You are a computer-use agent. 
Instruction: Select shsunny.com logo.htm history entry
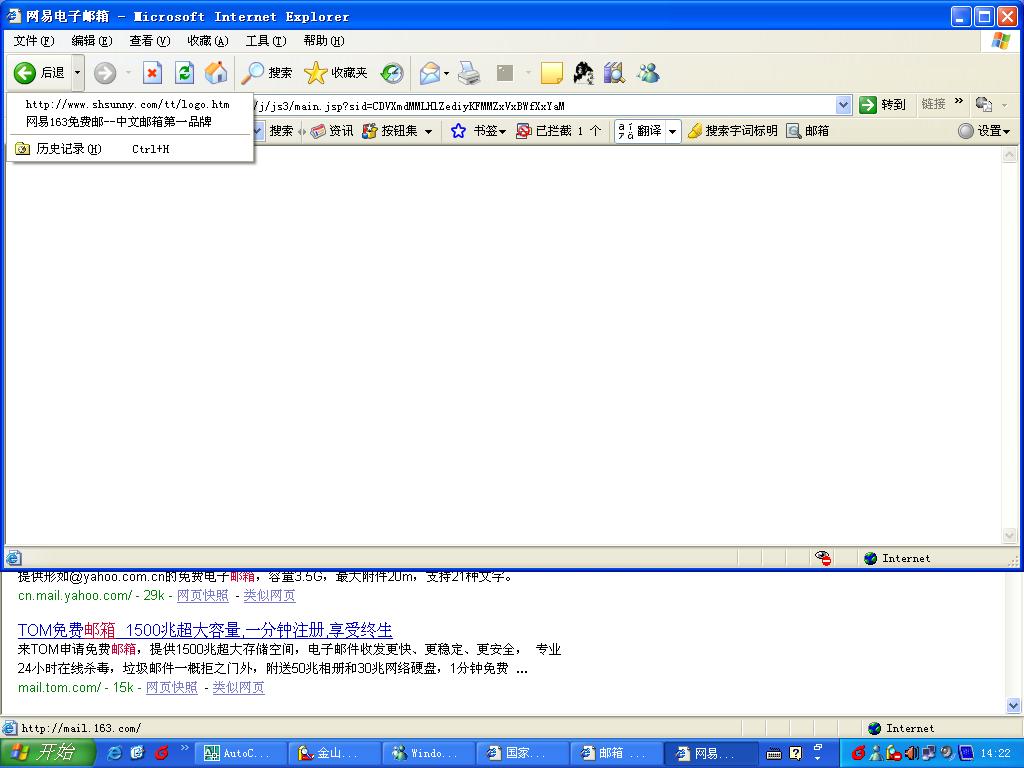(129, 104)
